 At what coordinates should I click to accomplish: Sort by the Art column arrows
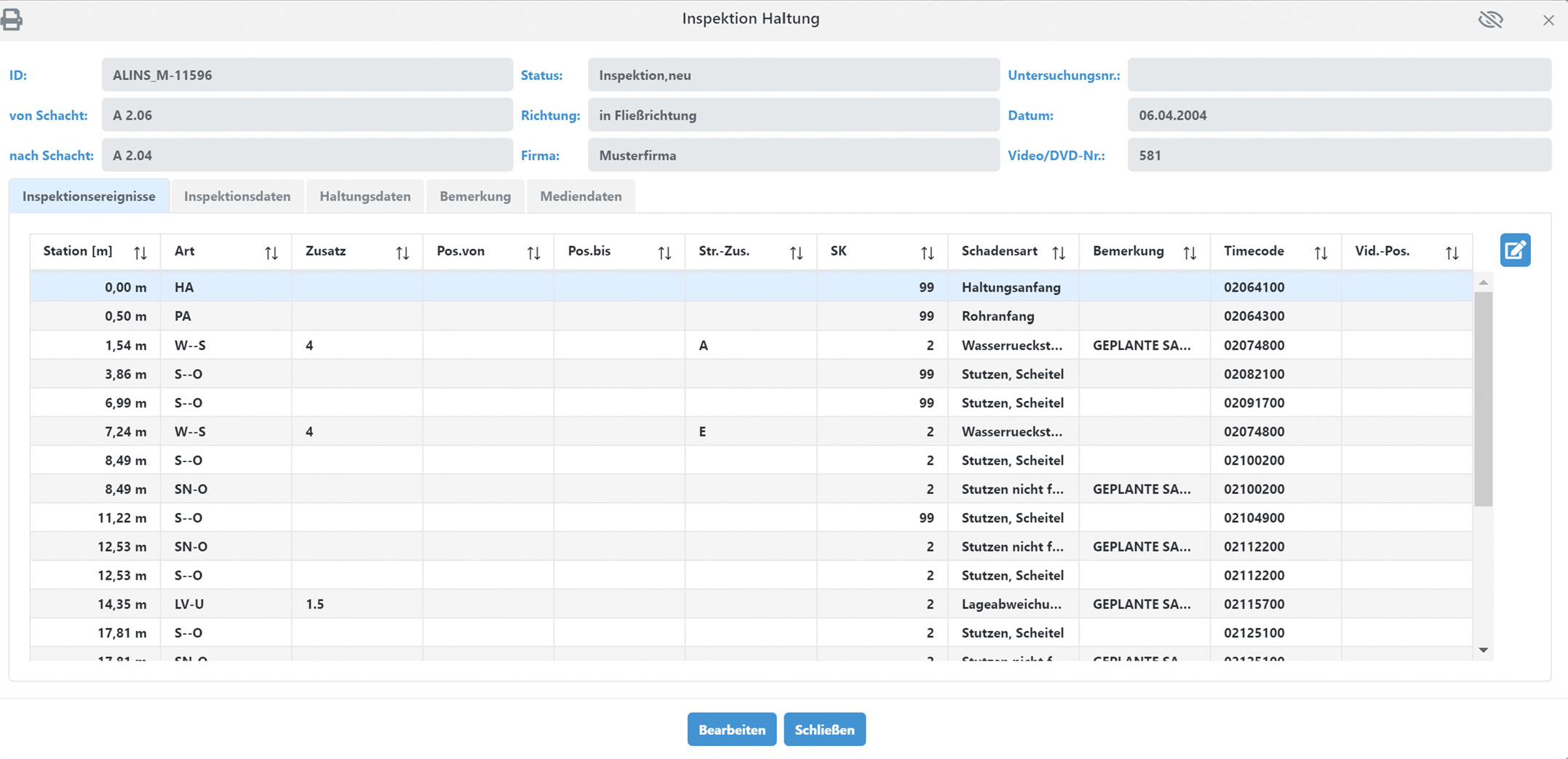[271, 253]
